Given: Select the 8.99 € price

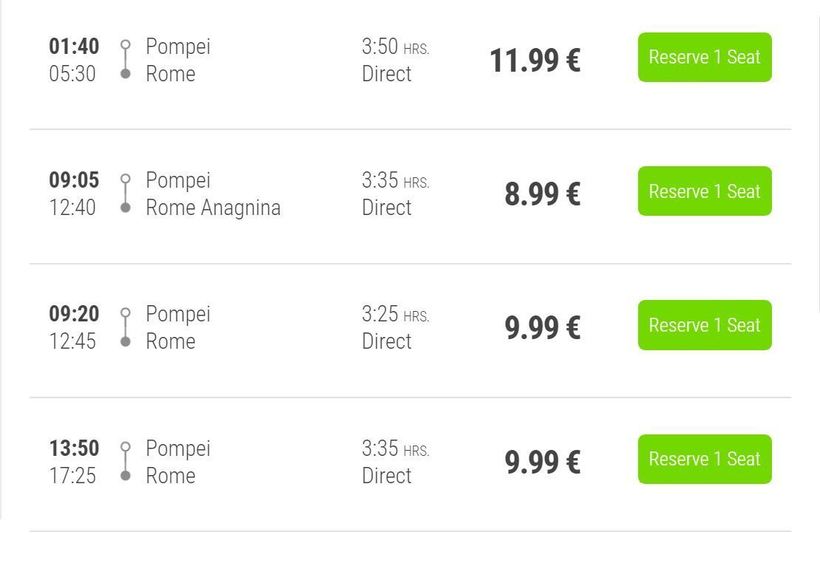Looking at the screenshot, I should (542, 194).
